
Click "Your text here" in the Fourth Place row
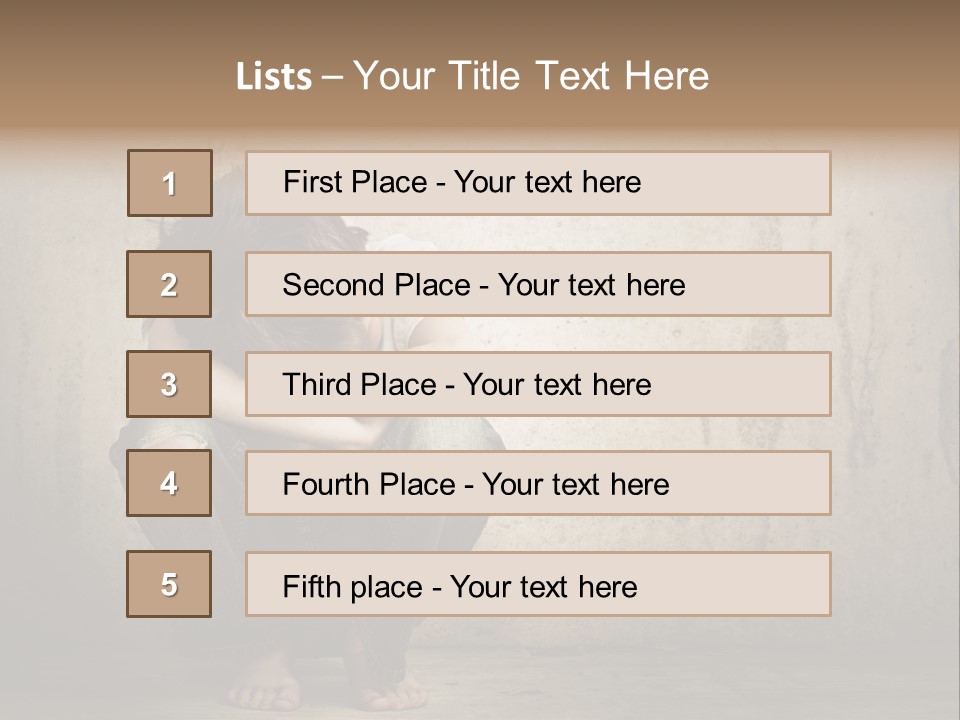575,485
